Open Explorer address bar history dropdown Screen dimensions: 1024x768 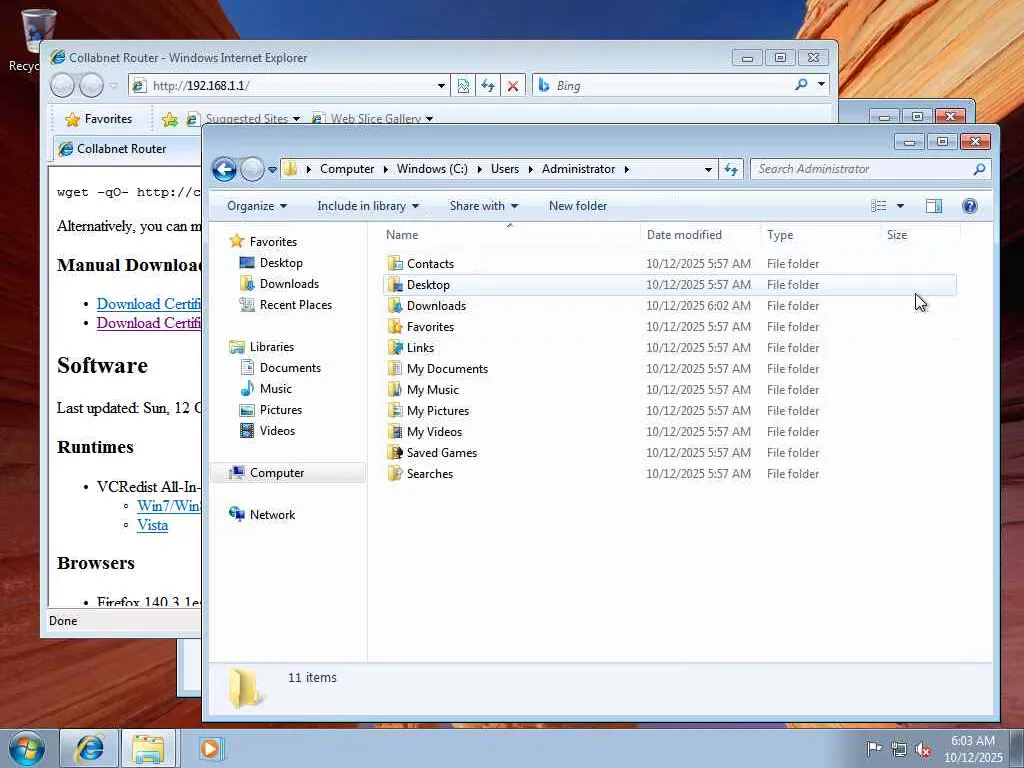[x=708, y=169]
